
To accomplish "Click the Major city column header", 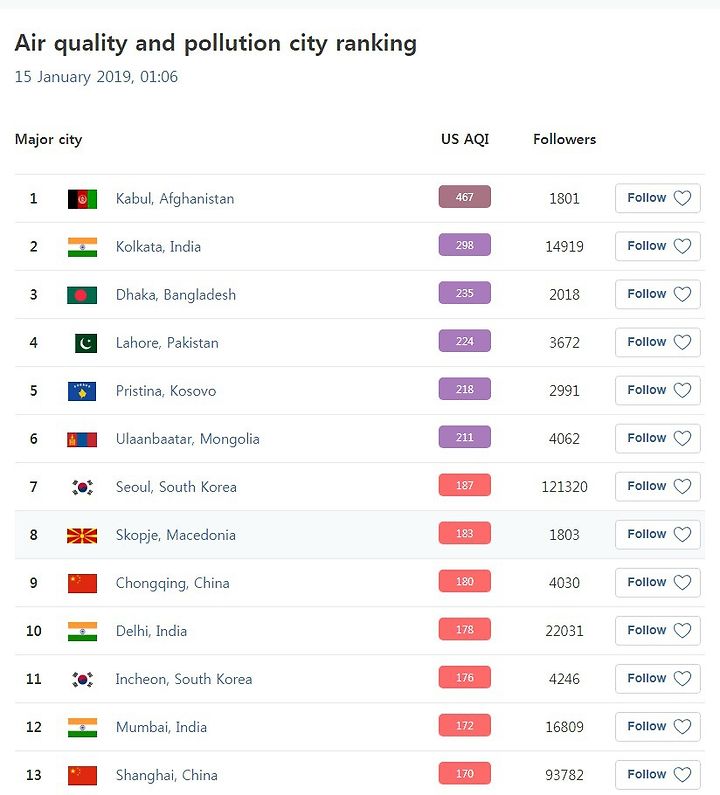I will tap(48, 139).
